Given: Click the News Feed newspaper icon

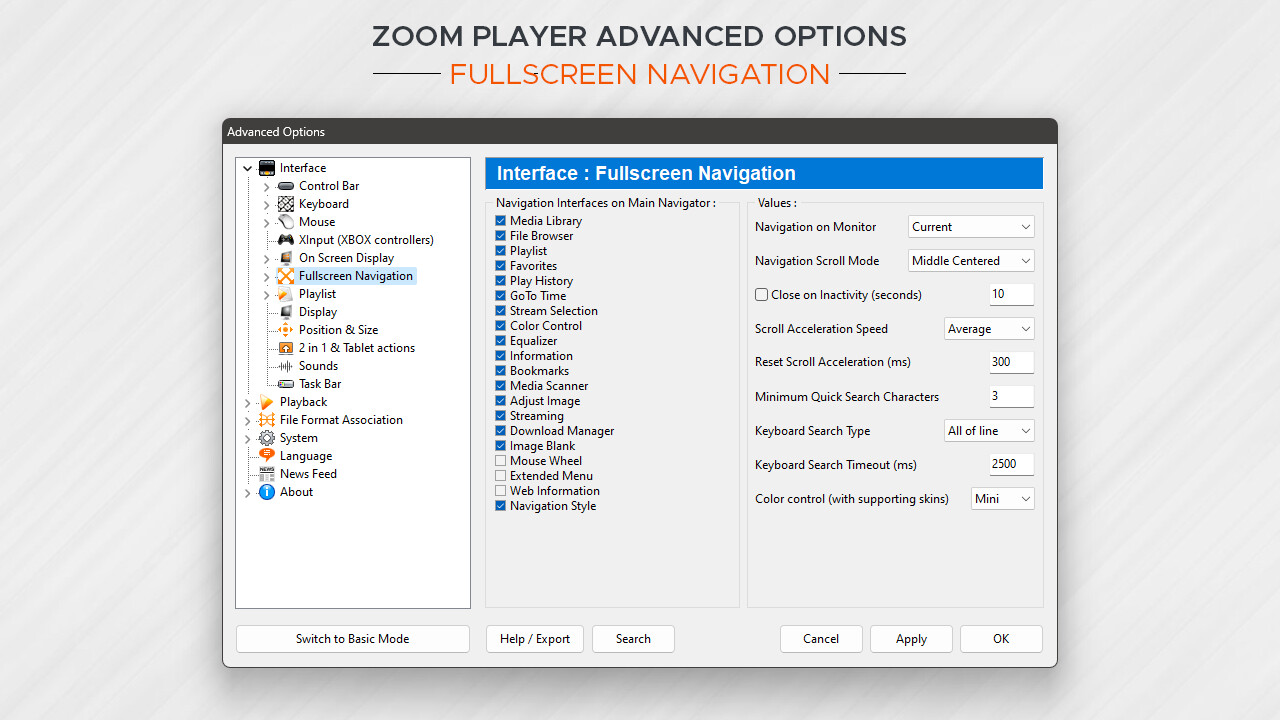Looking at the screenshot, I should [x=267, y=474].
